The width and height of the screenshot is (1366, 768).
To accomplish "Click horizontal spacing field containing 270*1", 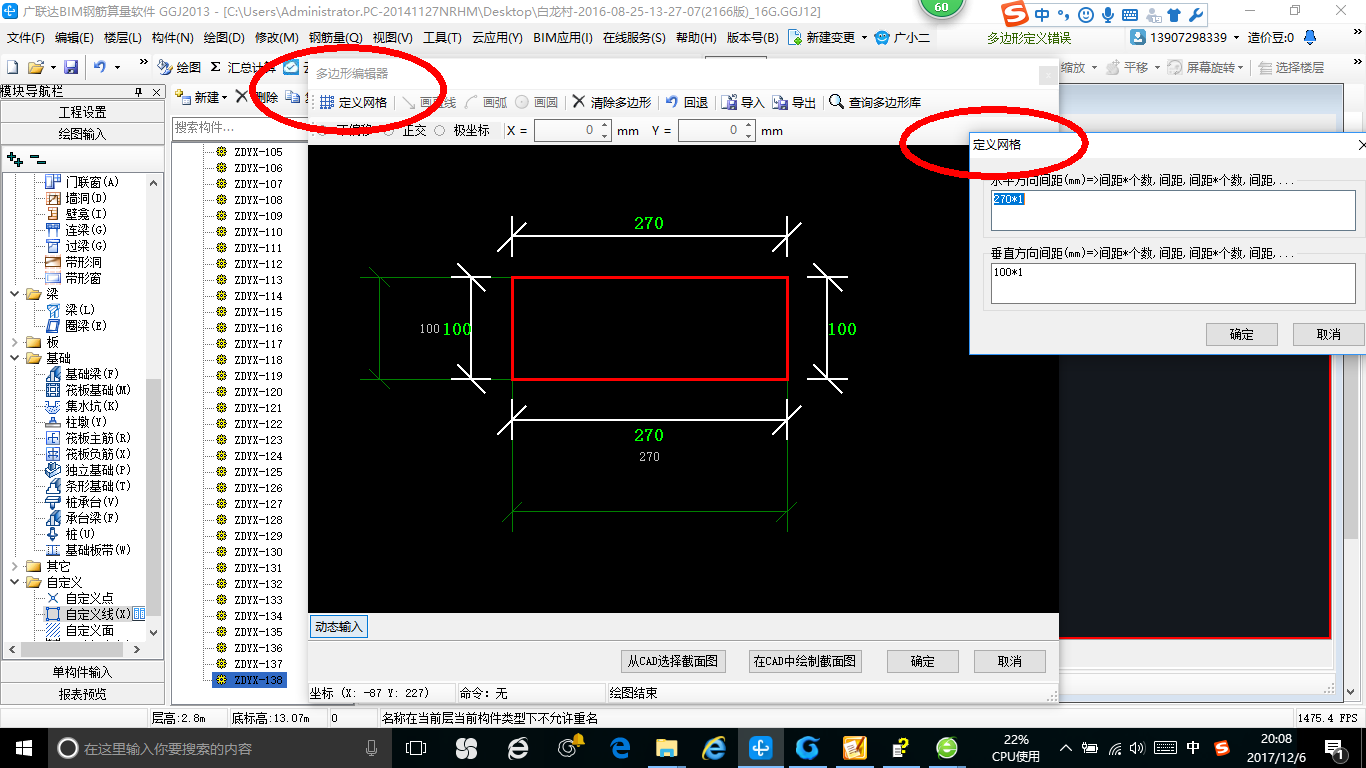I will pyautogui.click(x=1173, y=210).
